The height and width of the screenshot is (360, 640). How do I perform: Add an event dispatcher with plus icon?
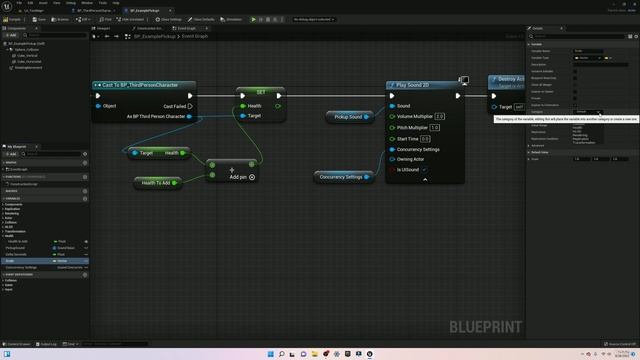click(85, 275)
